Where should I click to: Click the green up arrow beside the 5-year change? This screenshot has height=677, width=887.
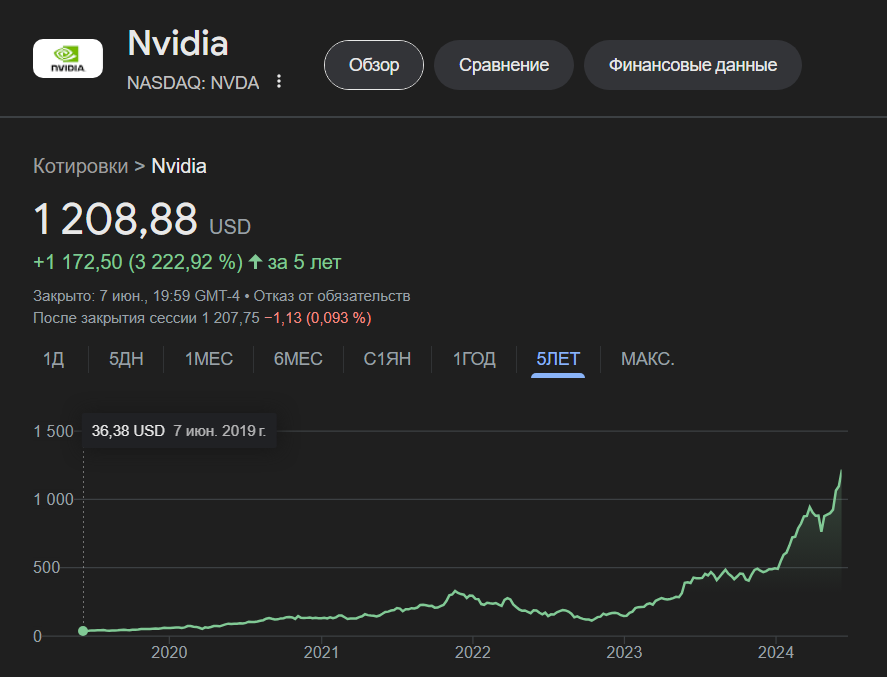click(255, 262)
